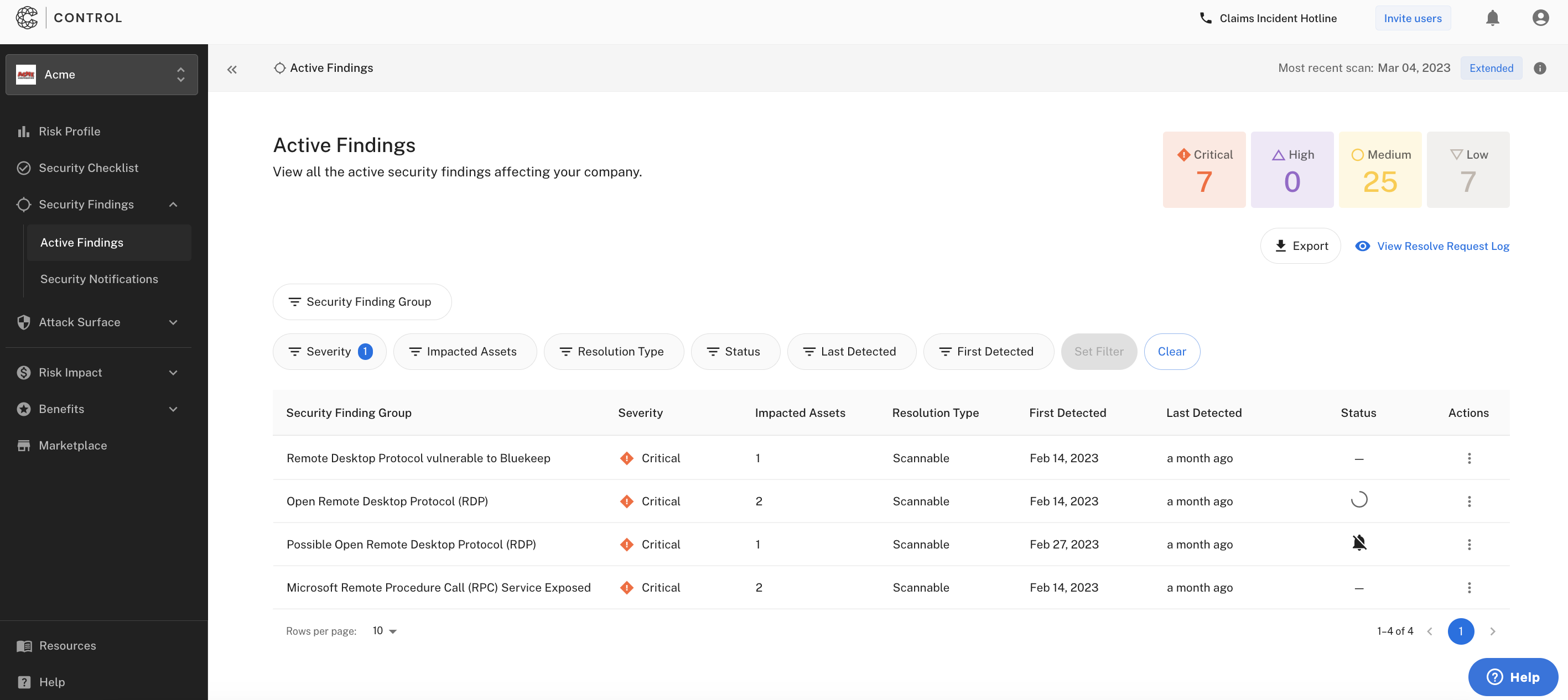
Task: Open the user account avatar menu
Action: point(1540,18)
